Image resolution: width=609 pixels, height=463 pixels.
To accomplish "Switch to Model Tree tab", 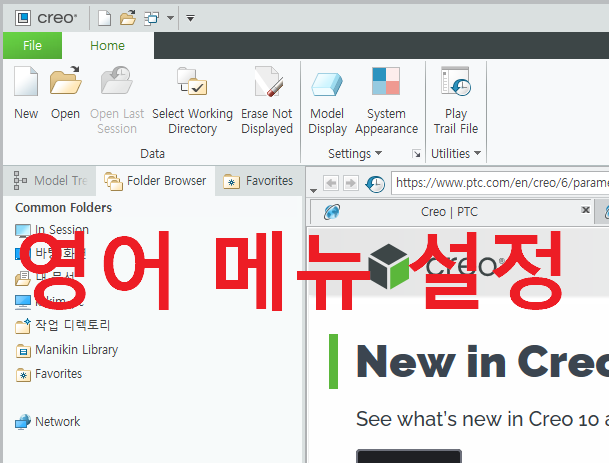I will click(50, 181).
